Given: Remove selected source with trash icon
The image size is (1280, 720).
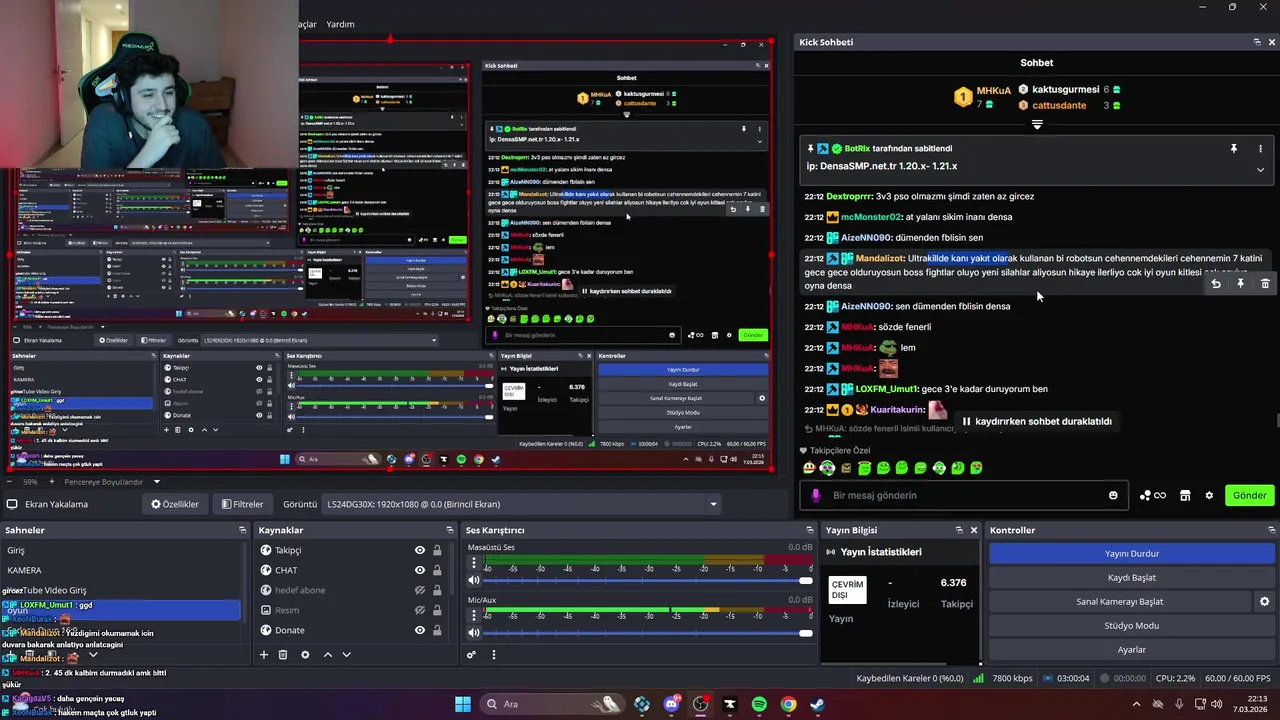Looking at the screenshot, I should coord(283,655).
